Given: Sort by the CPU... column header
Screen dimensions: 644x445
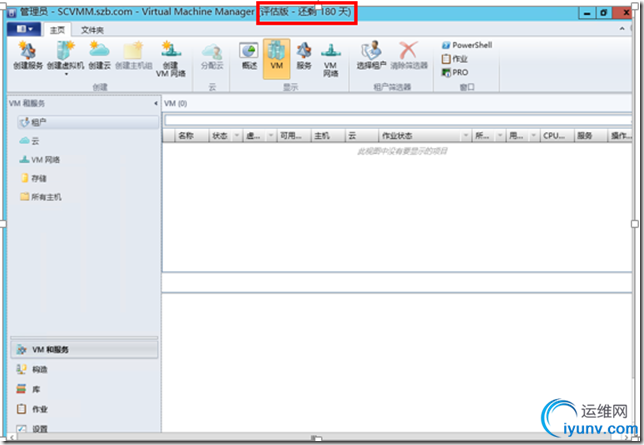Looking at the screenshot, I should point(557,136).
